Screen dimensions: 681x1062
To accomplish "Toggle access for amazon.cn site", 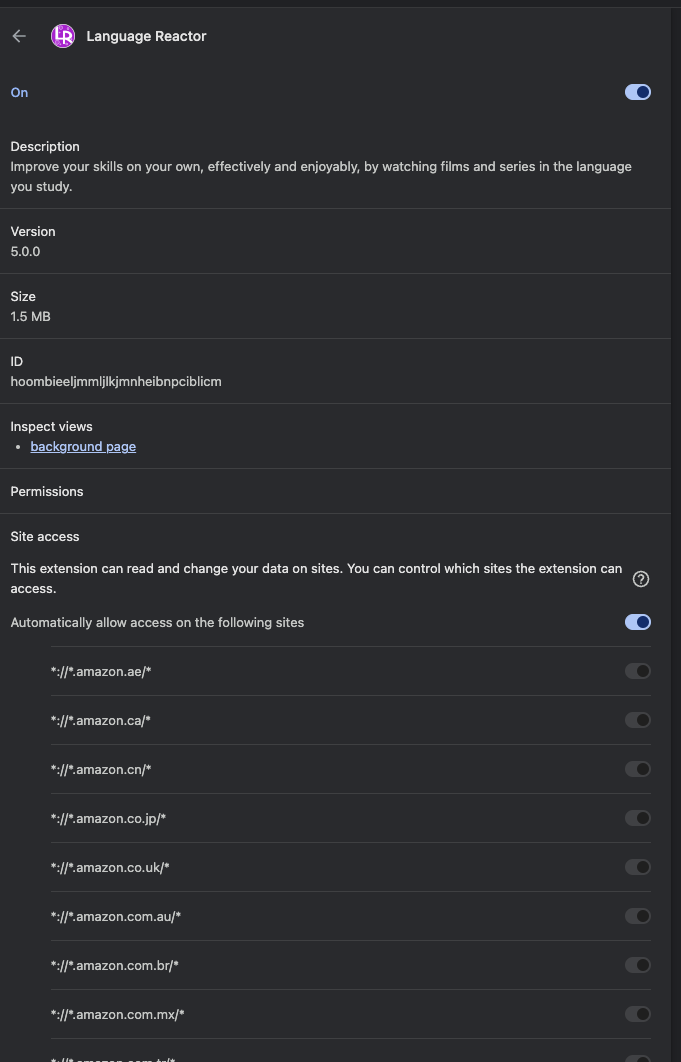I will (x=638, y=769).
